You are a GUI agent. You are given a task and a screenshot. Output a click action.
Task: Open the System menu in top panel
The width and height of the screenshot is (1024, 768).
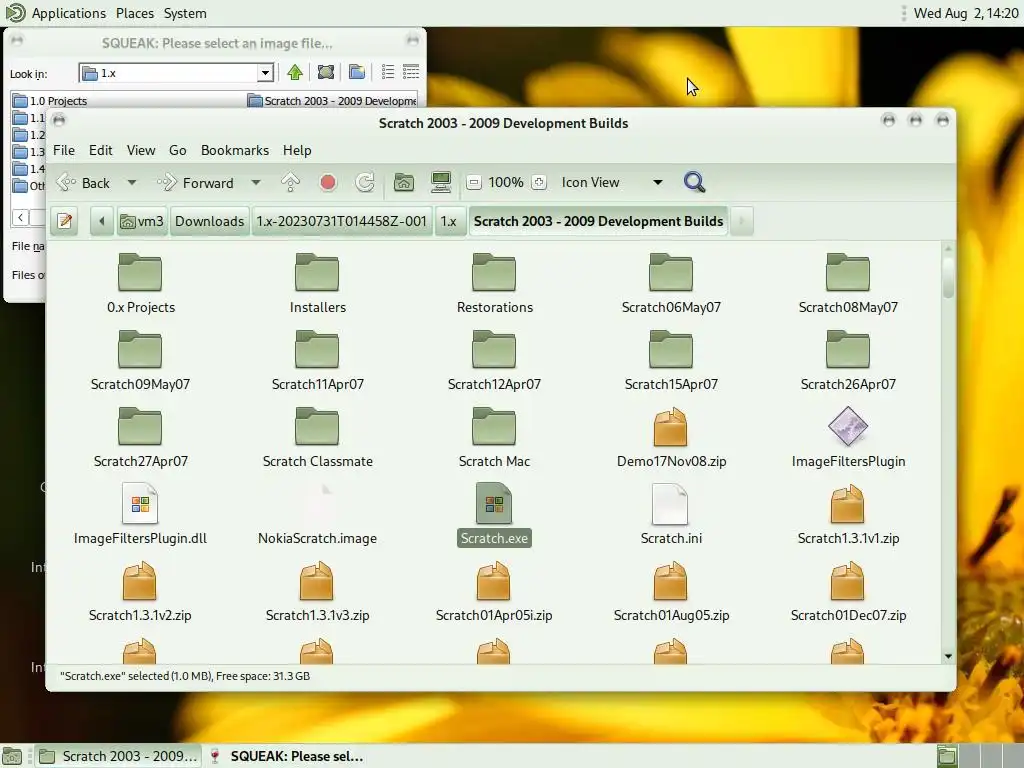click(x=185, y=13)
